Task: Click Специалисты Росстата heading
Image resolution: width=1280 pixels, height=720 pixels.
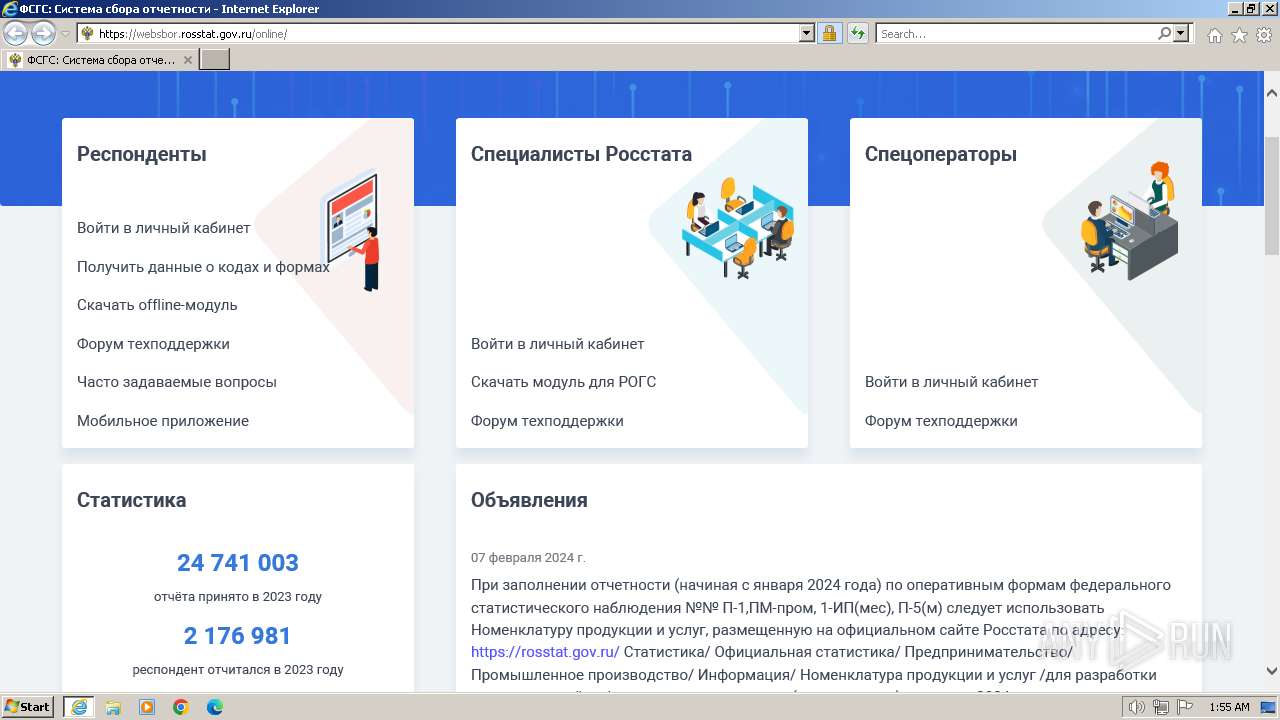Action: (581, 154)
